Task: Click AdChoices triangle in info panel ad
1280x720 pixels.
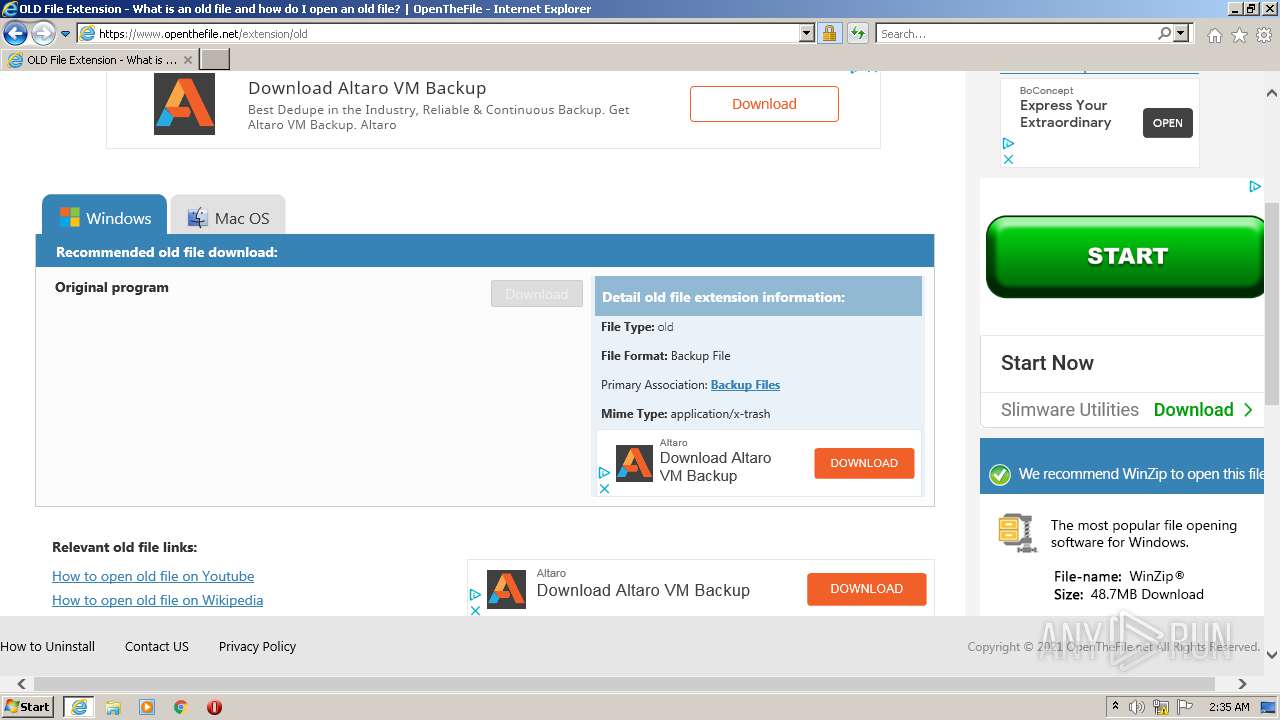Action: tap(604, 473)
